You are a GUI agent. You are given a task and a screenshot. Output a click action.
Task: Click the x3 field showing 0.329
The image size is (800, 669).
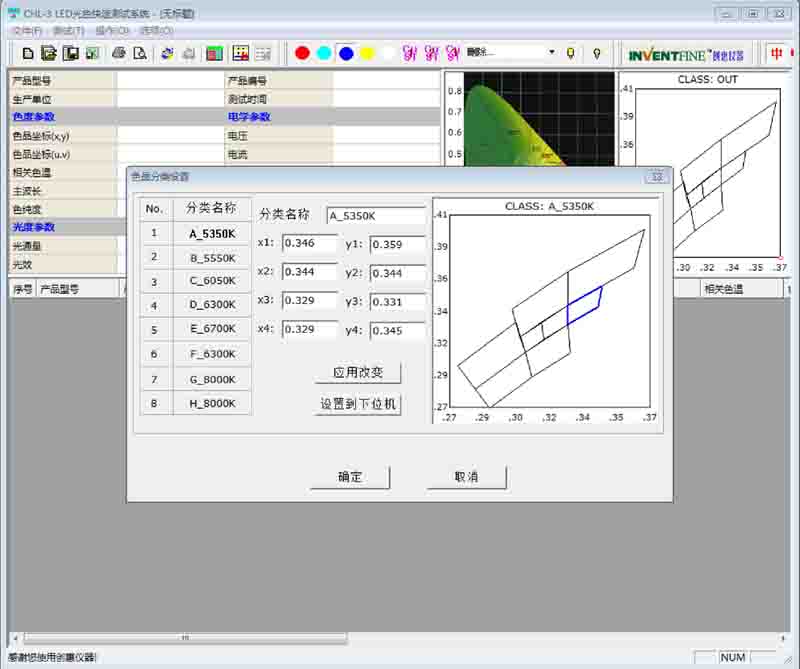click(310, 301)
